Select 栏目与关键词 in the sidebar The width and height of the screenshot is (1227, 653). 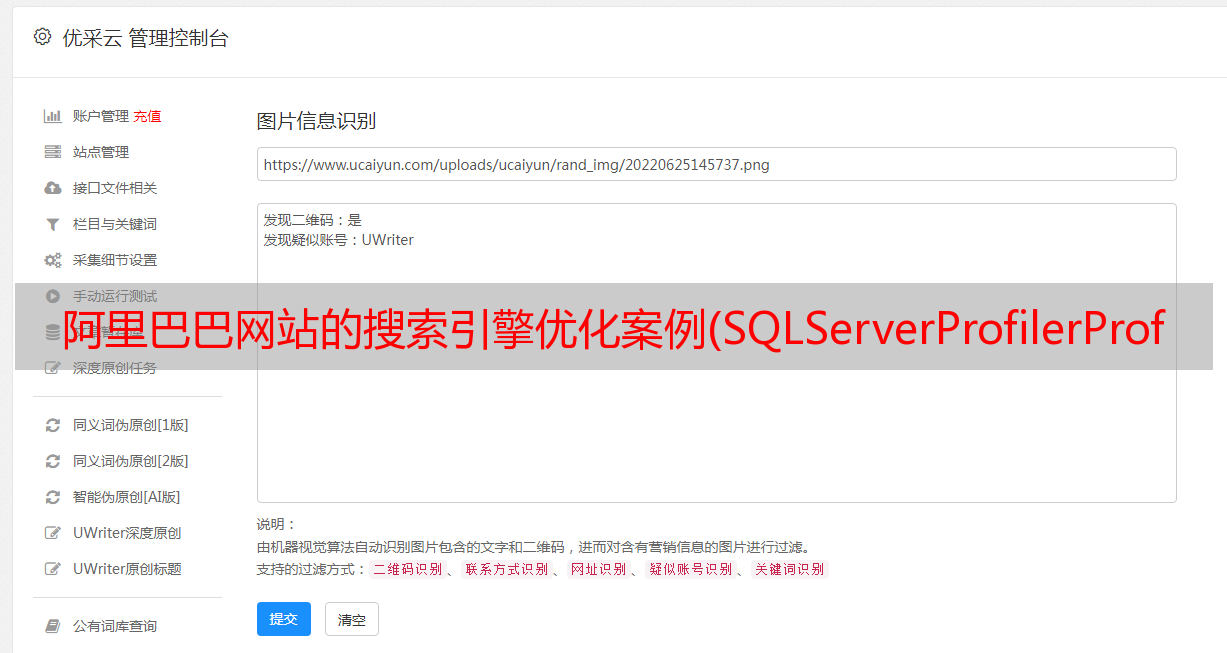pyautogui.click(x=115, y=224)
